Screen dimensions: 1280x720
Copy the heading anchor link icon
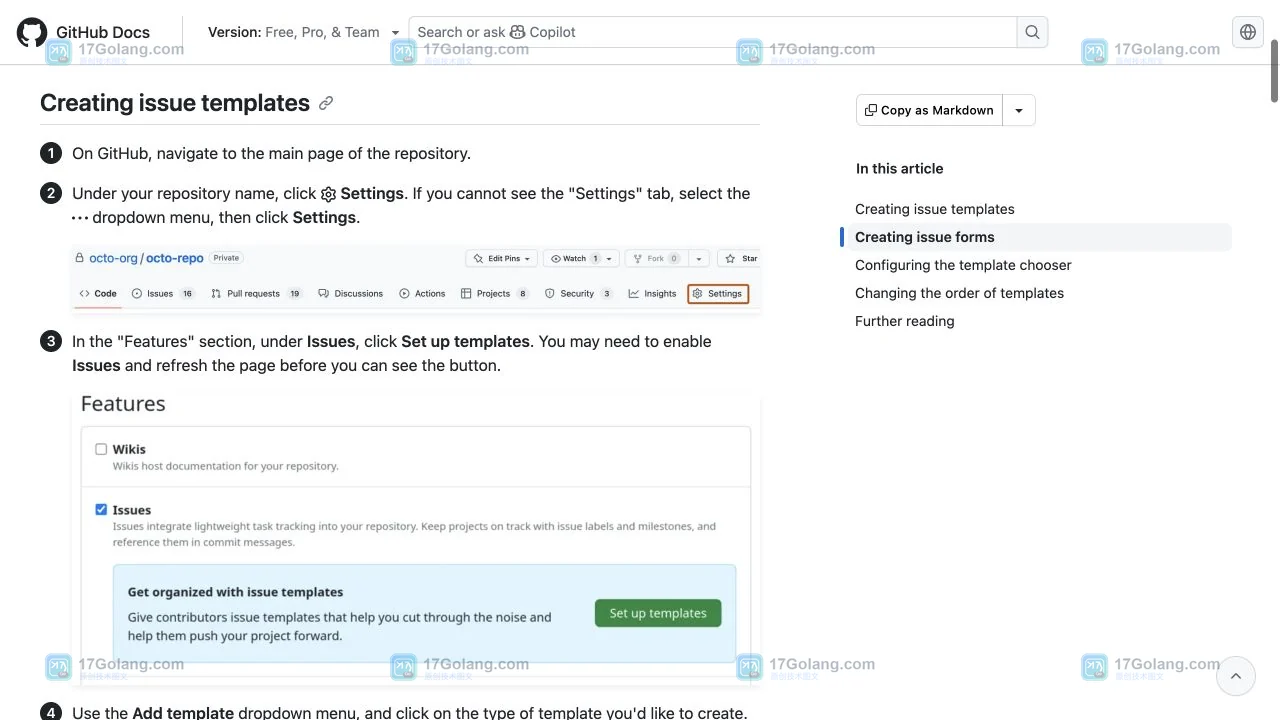(x=326, y=103)
